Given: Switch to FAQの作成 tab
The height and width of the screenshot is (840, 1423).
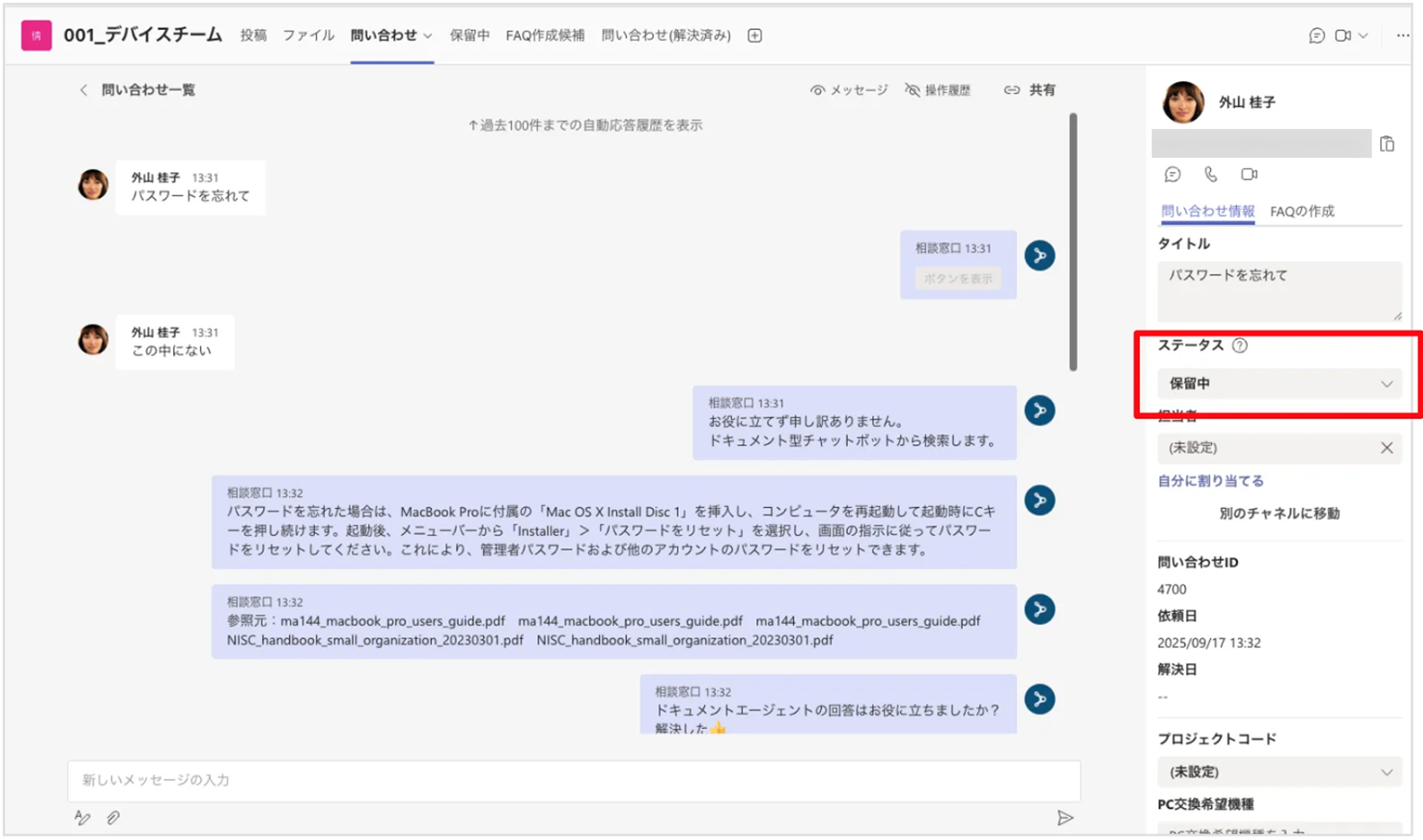Looking at the screenshot, I should pos(1302,211).
